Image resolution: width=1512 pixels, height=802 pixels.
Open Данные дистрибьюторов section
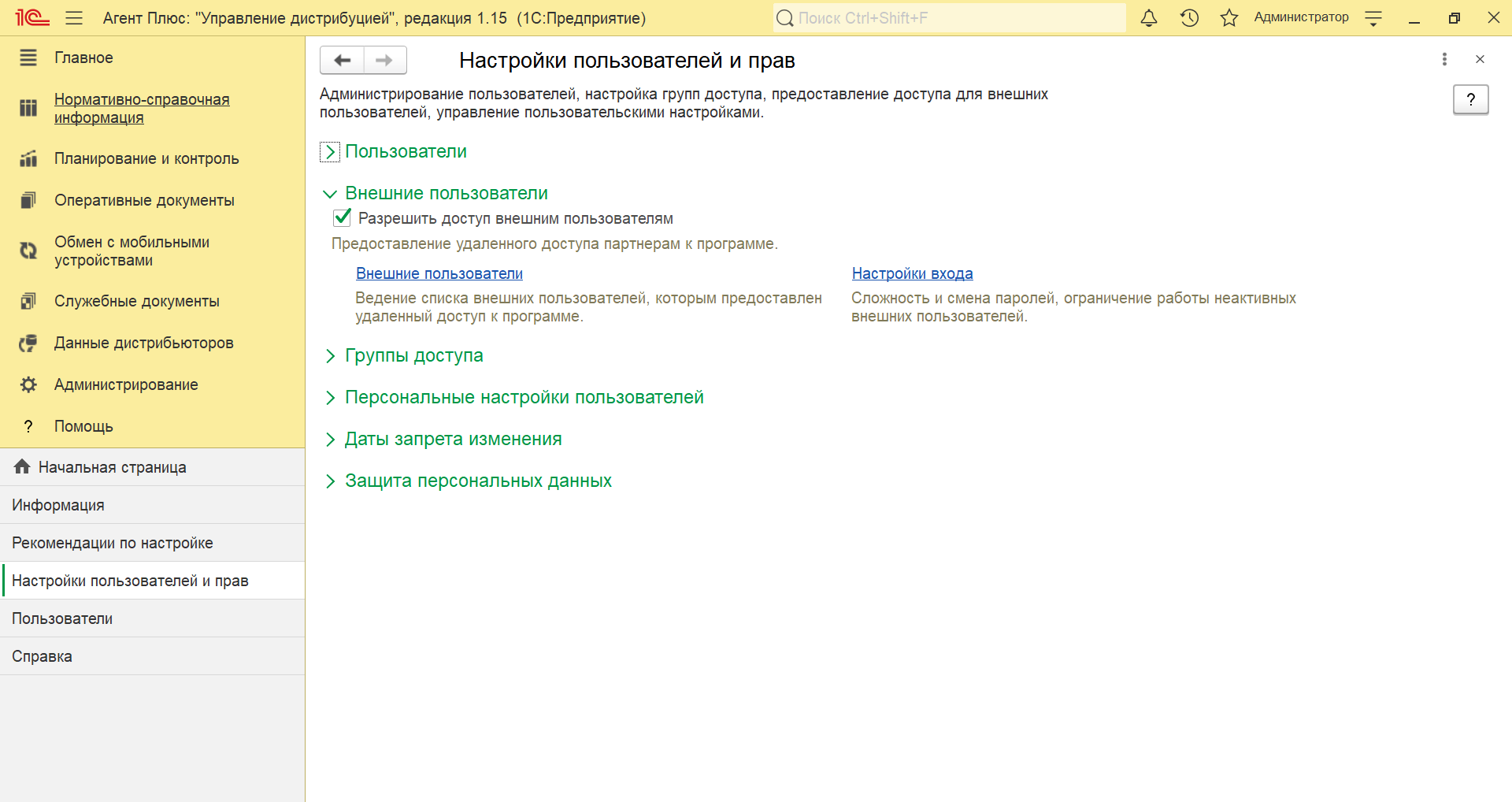pyautogui.click(x=152, y=343)
